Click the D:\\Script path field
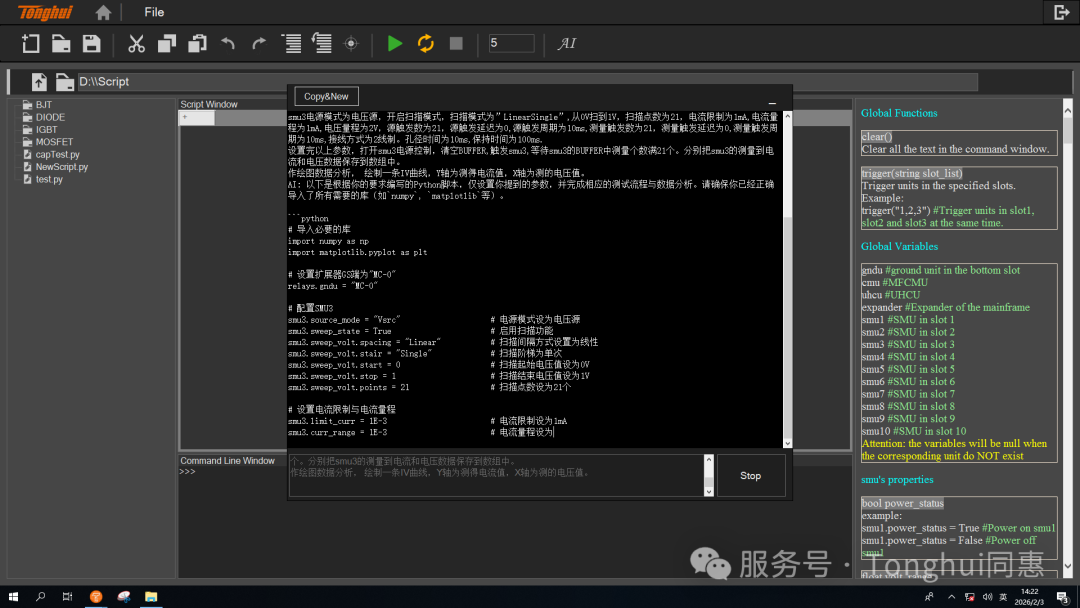 click(x=520, y=82)
